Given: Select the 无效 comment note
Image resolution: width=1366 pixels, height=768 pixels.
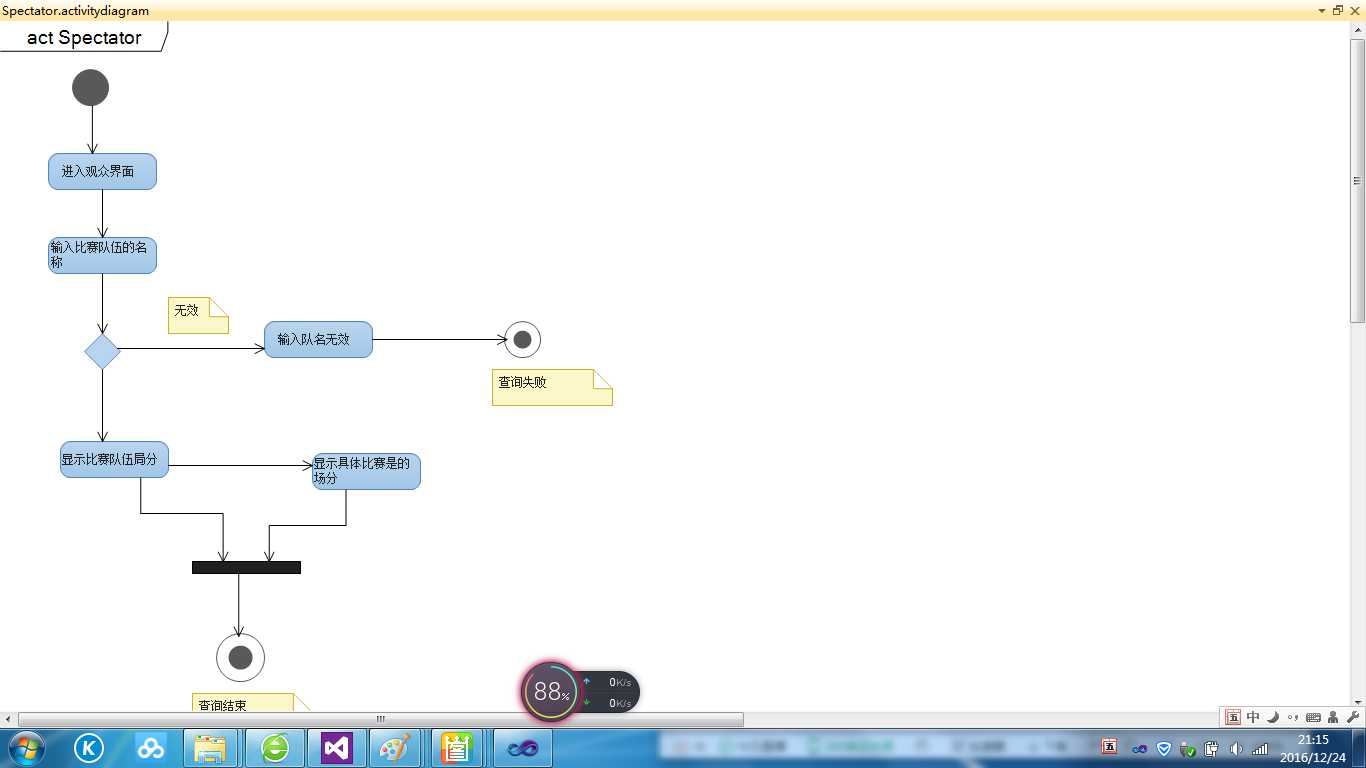Looking at the screenshot, I should click(x=198, y=315).
